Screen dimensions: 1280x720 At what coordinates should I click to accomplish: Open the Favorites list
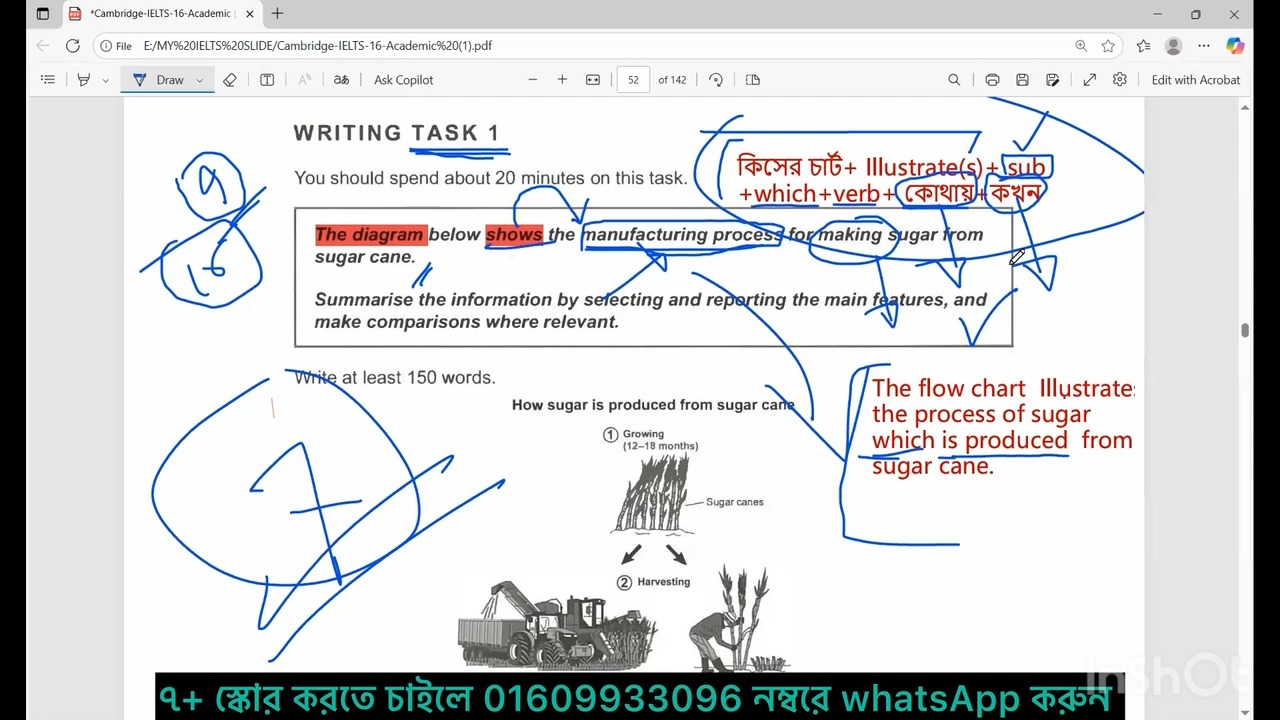(1144, 46)
